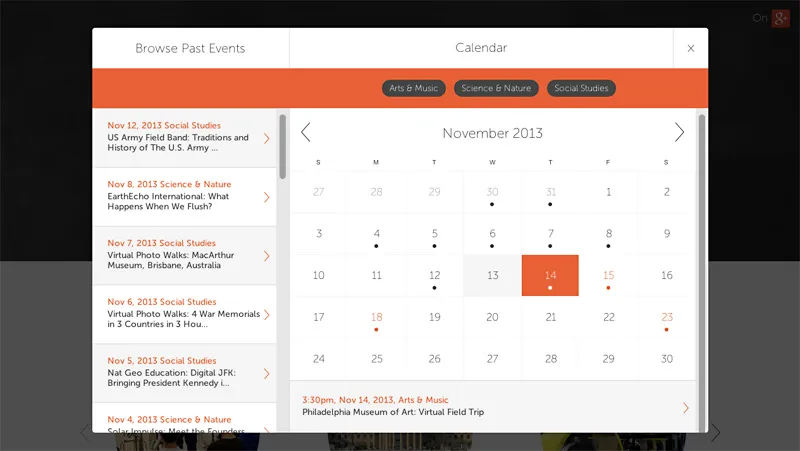This screenshot has width=800, height=451.
Task: Pick November 23 in the calendar
Action: click(x=666, y=318)
